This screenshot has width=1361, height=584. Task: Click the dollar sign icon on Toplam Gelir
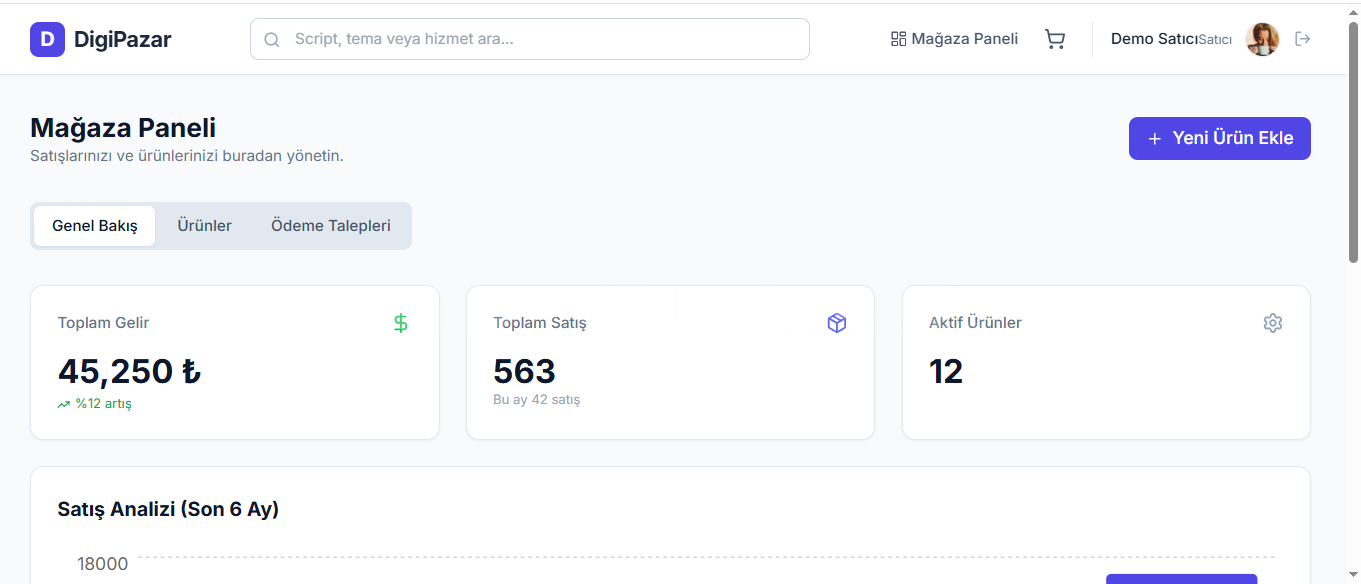click(x=401, y=323)
